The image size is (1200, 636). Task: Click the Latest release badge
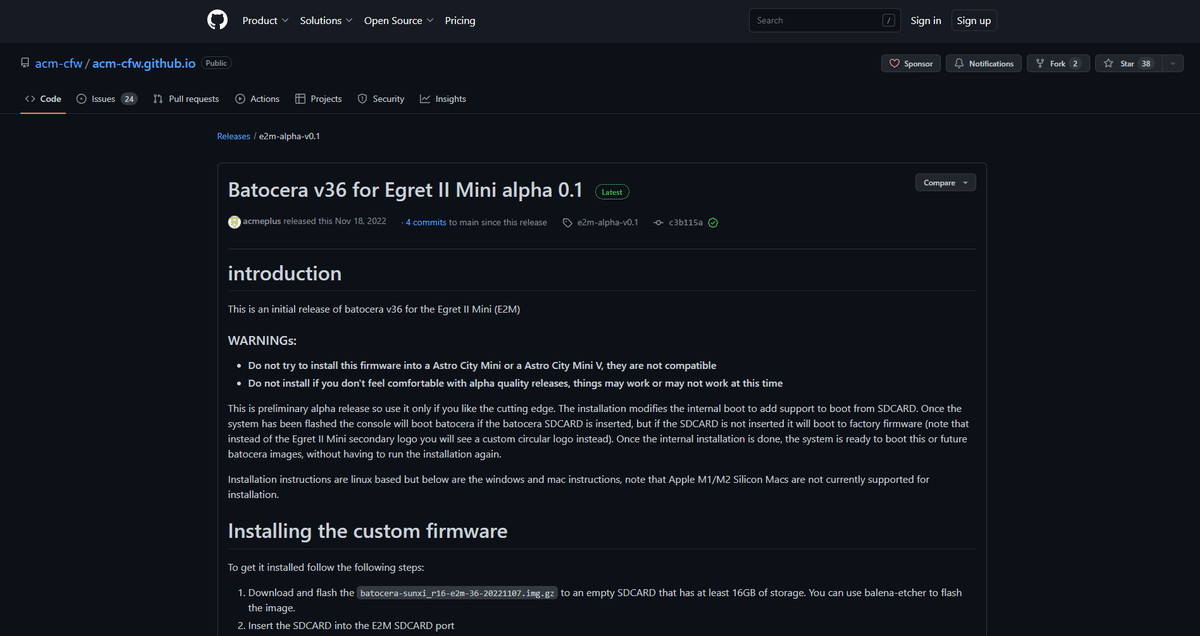[612, 192]
